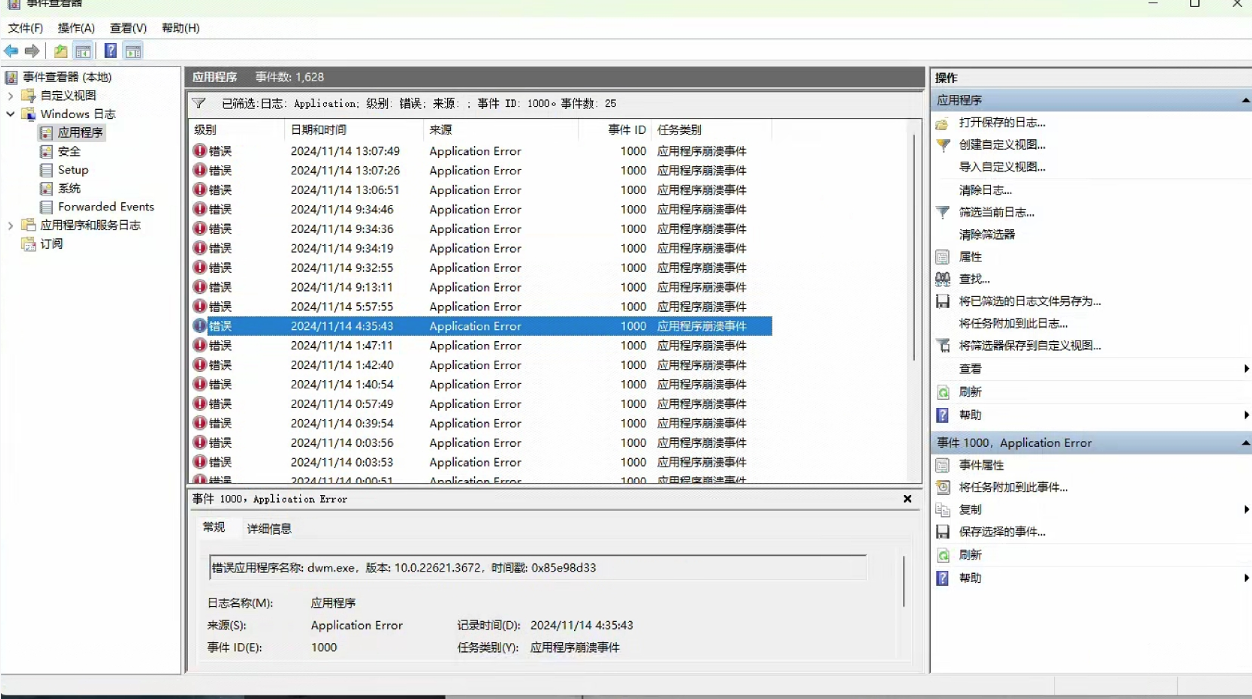
Task: Select the 订阅 tree item
Action: pos(51,244)
